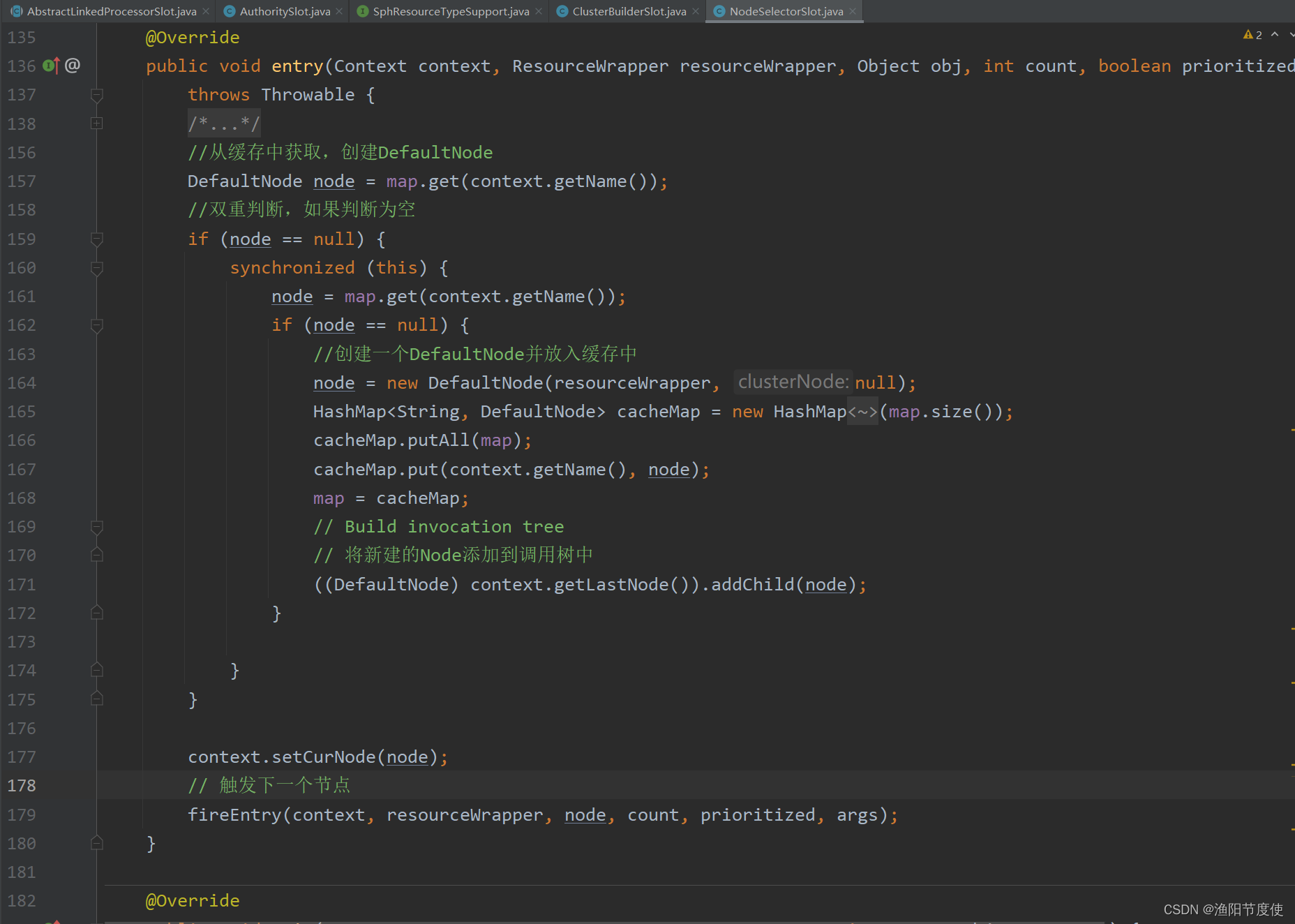Click the synchronized keyword
1295x924 pixels.
292,268
